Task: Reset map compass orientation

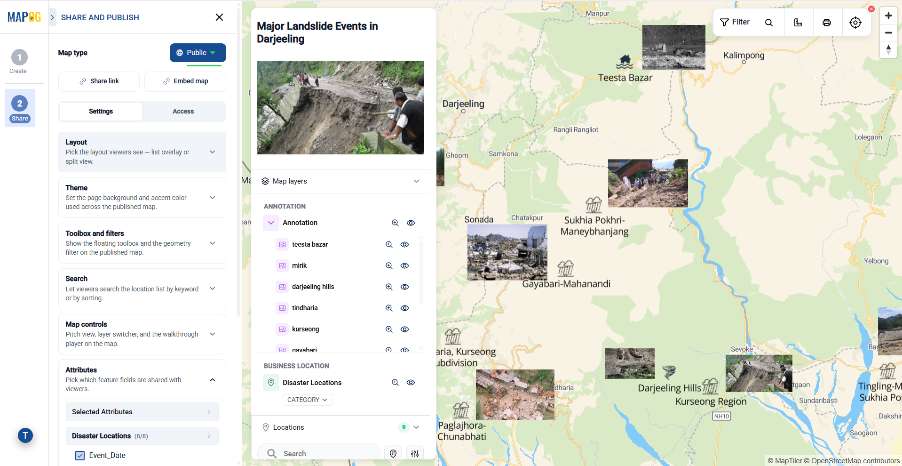Action: click(888, 49)
